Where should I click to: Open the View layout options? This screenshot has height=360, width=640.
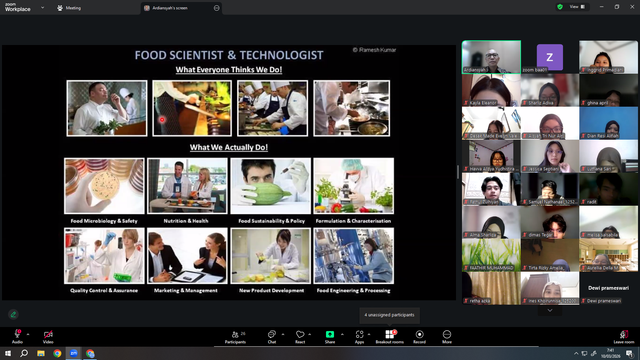point(577,7)
